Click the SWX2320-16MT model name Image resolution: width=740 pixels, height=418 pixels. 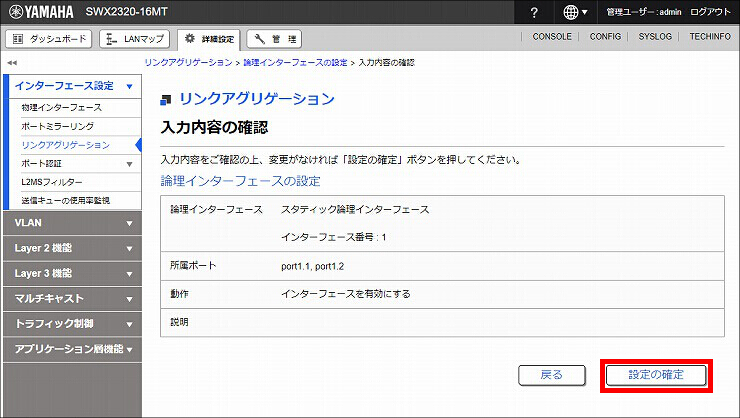pos(126,12)
